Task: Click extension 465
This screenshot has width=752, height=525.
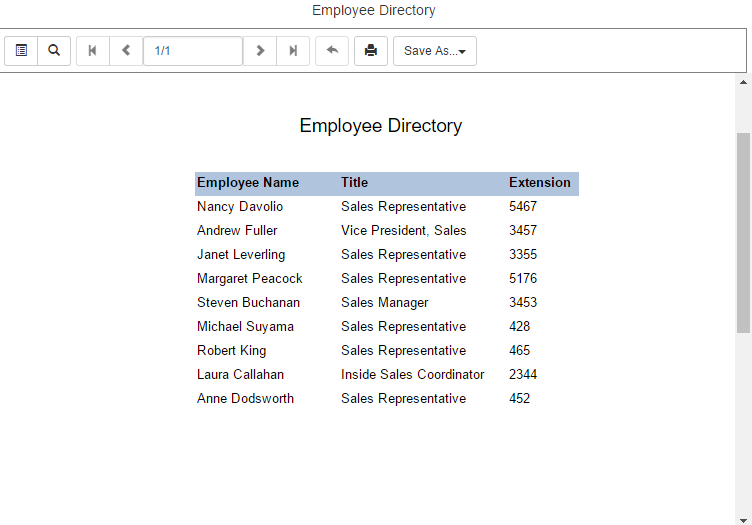Action: pyautogui.click(x=519, y=350)
